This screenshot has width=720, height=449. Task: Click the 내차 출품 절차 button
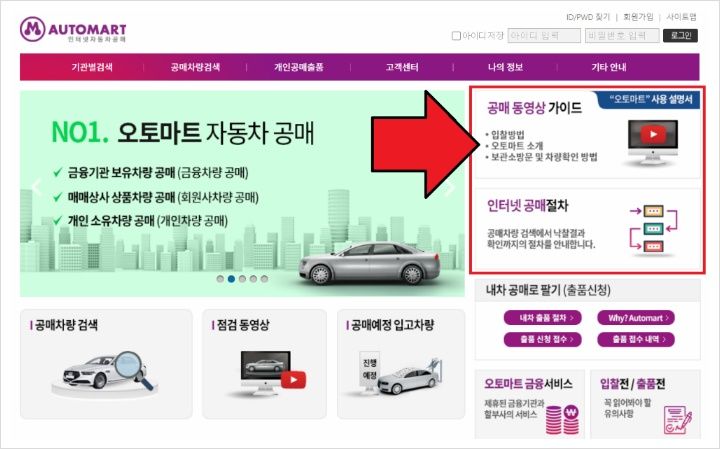point(543,317)
